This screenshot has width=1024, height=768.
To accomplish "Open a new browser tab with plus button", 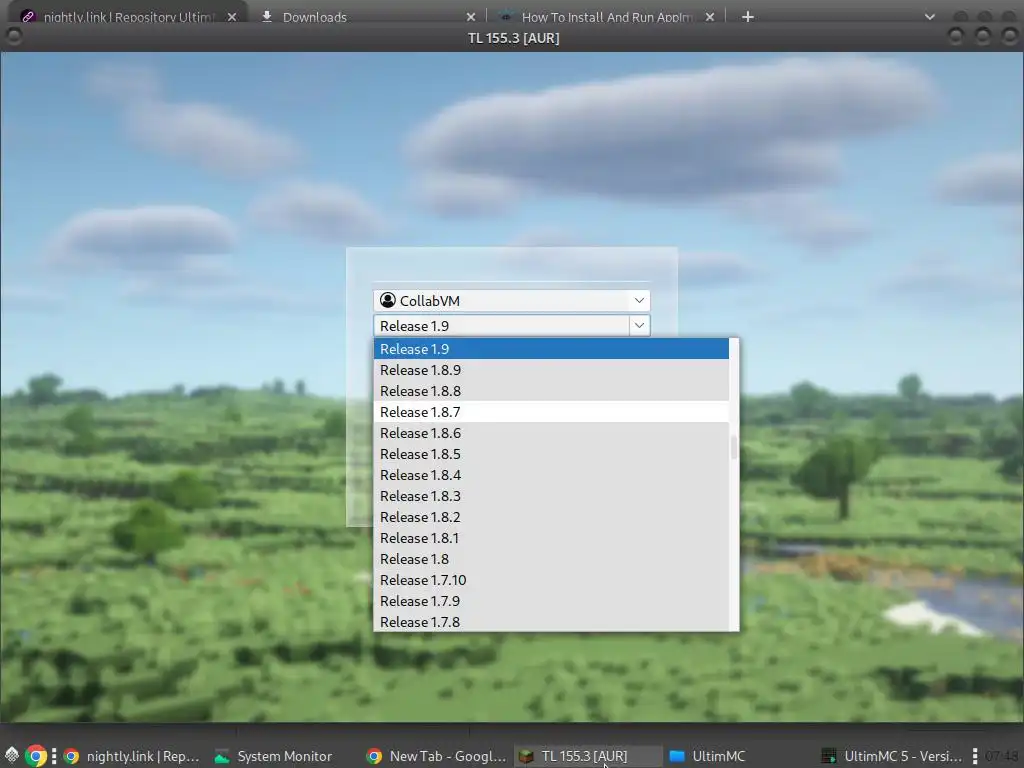I will (x=748, y=17).
